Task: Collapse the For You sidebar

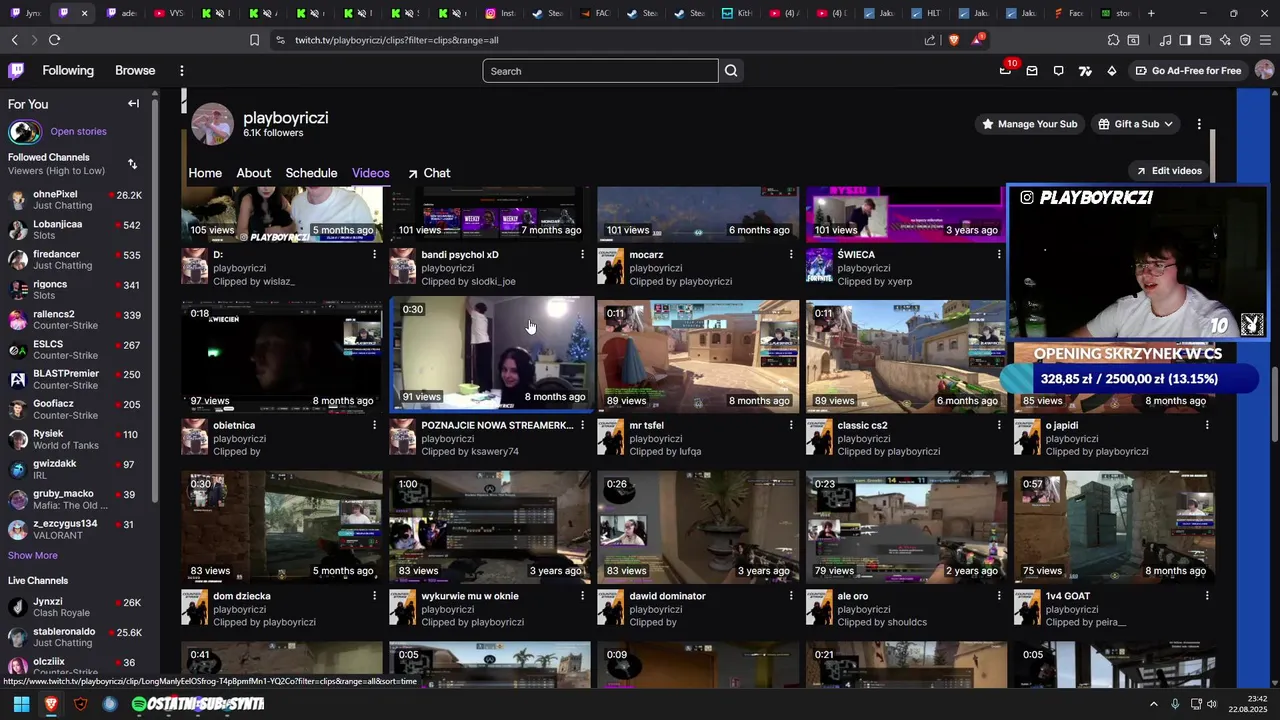Action: (x=133, y=104)
